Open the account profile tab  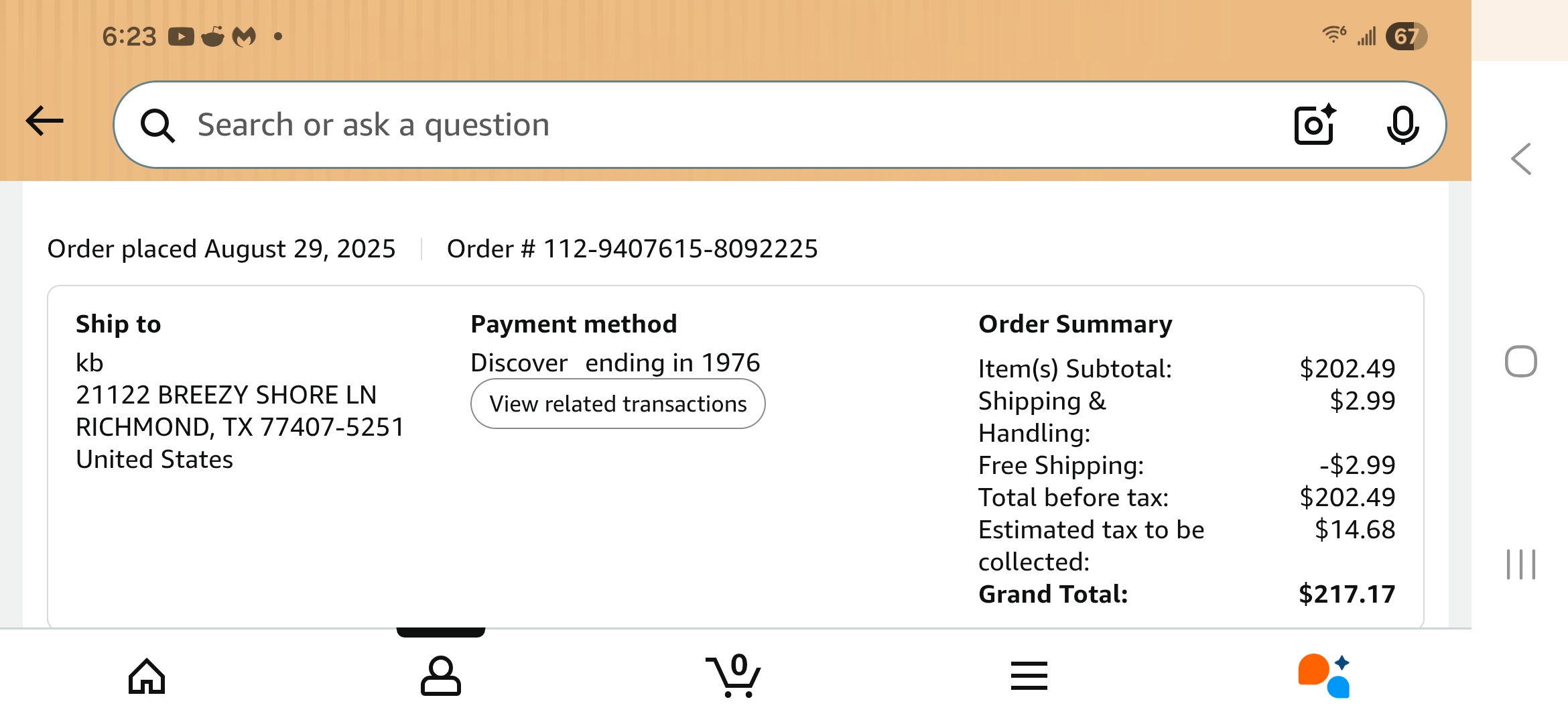point(440,676)
